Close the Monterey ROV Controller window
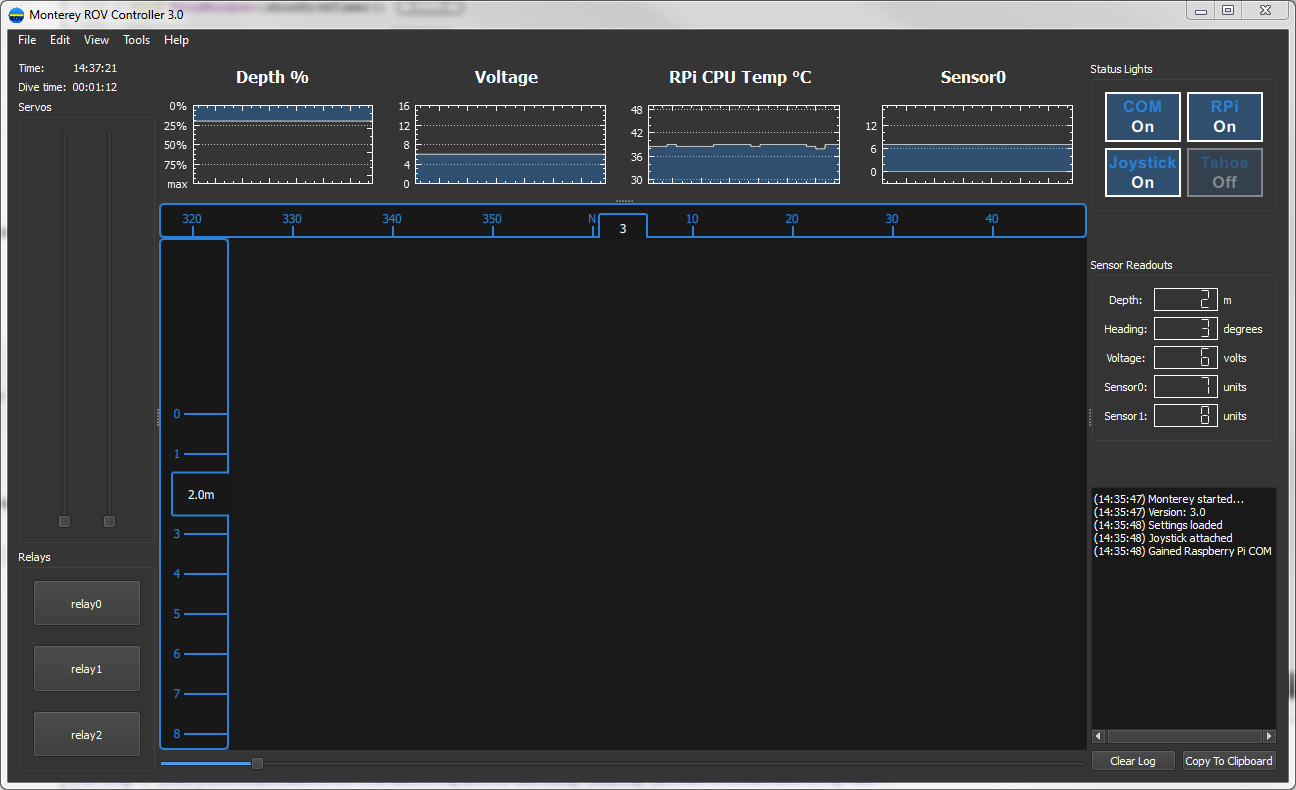 (x=1265, y=10)
